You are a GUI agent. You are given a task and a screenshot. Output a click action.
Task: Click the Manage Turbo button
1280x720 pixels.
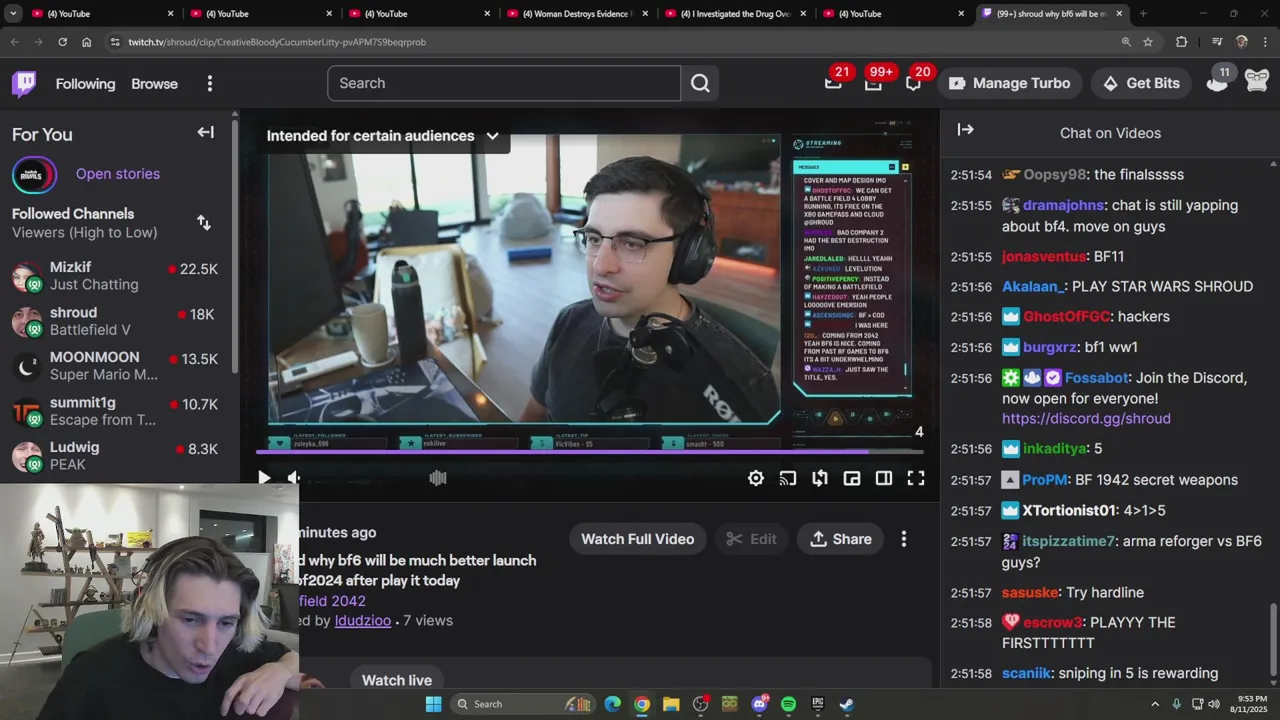pos(1009,83)
